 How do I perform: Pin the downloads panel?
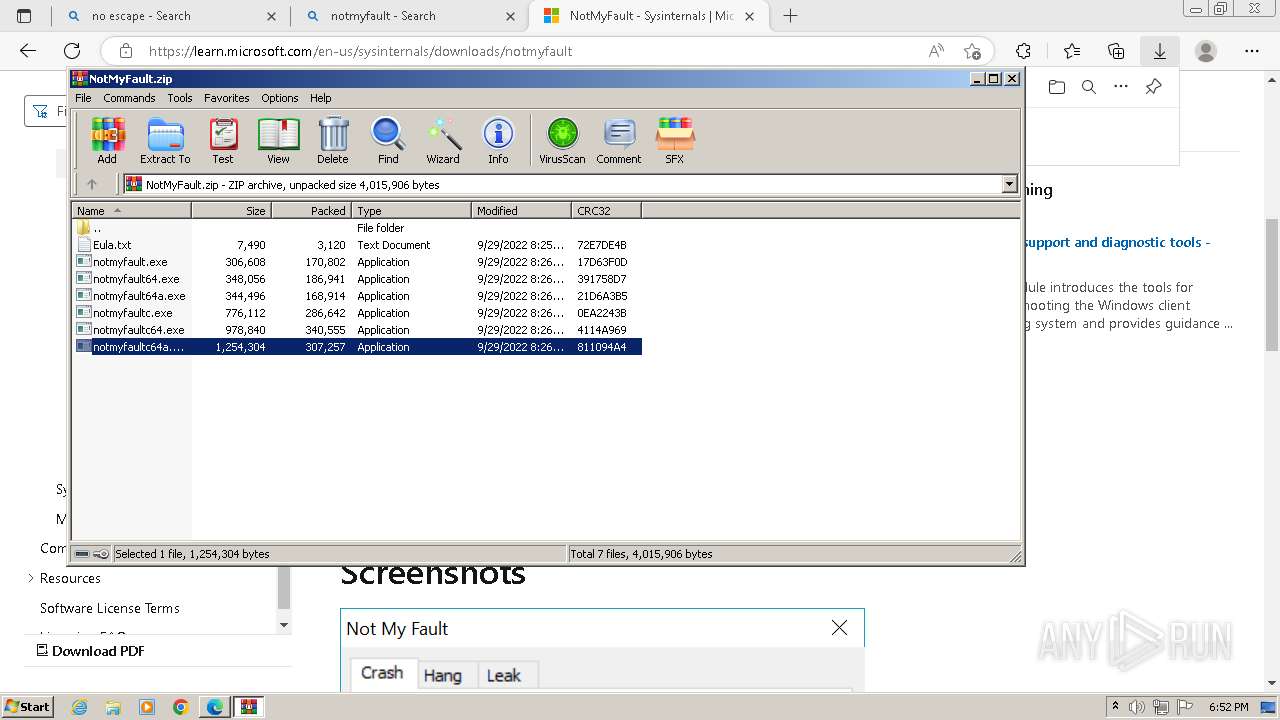click(x=1153, y=87)
